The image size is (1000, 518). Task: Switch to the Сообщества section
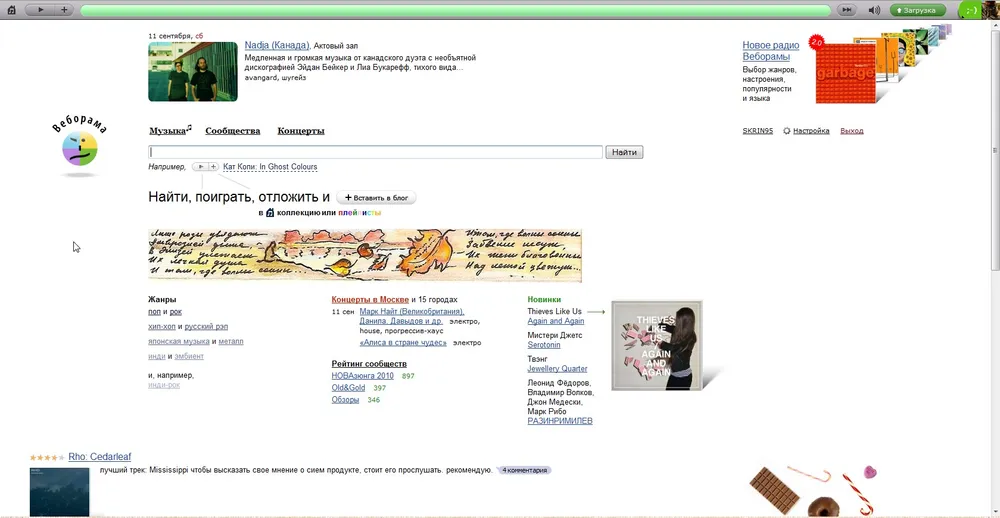[x=233, y=131]
